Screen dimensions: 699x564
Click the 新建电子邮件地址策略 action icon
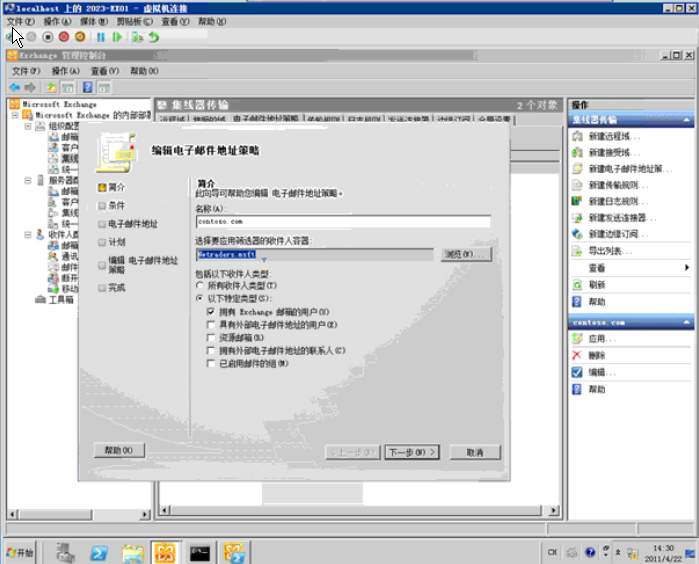[x=577, y=169]
